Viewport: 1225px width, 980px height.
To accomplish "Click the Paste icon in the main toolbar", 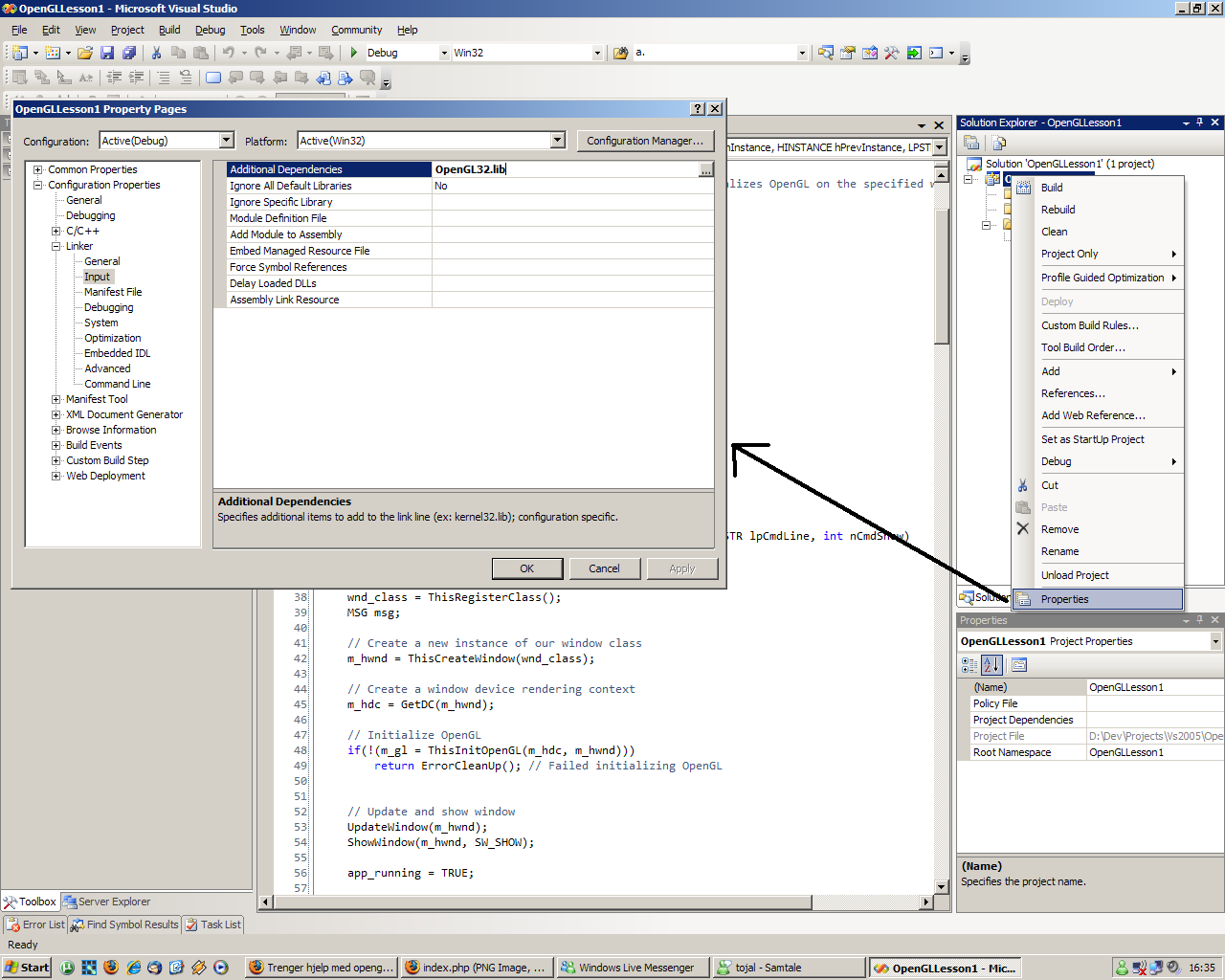I will pos(200,53).
